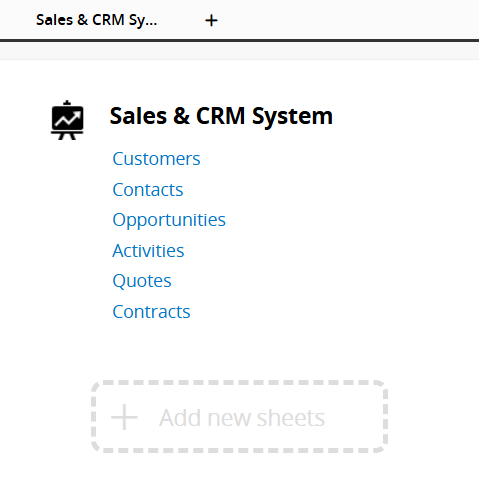
Task: Open the Customers sheet
Action: point(156,159)
